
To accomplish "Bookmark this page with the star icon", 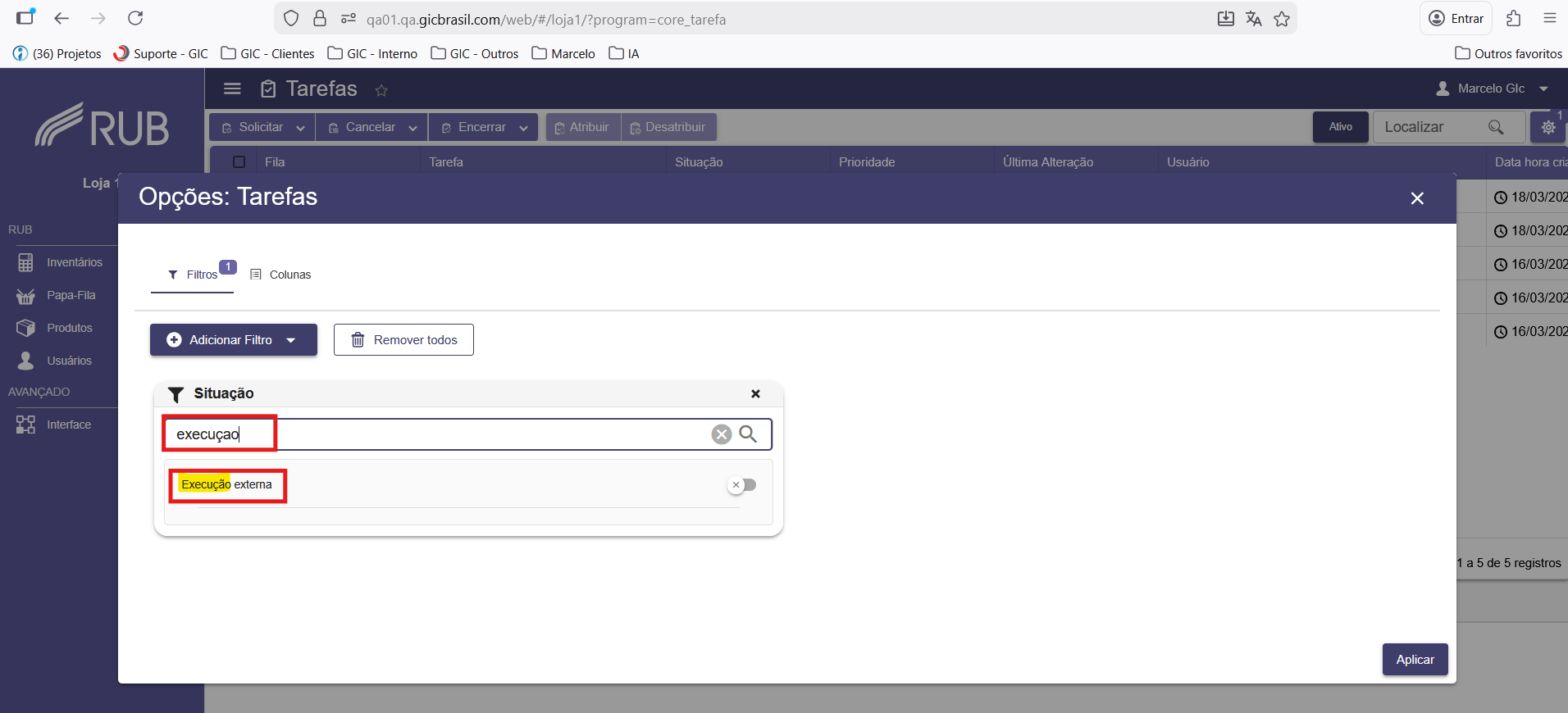I will point(1282,19).
